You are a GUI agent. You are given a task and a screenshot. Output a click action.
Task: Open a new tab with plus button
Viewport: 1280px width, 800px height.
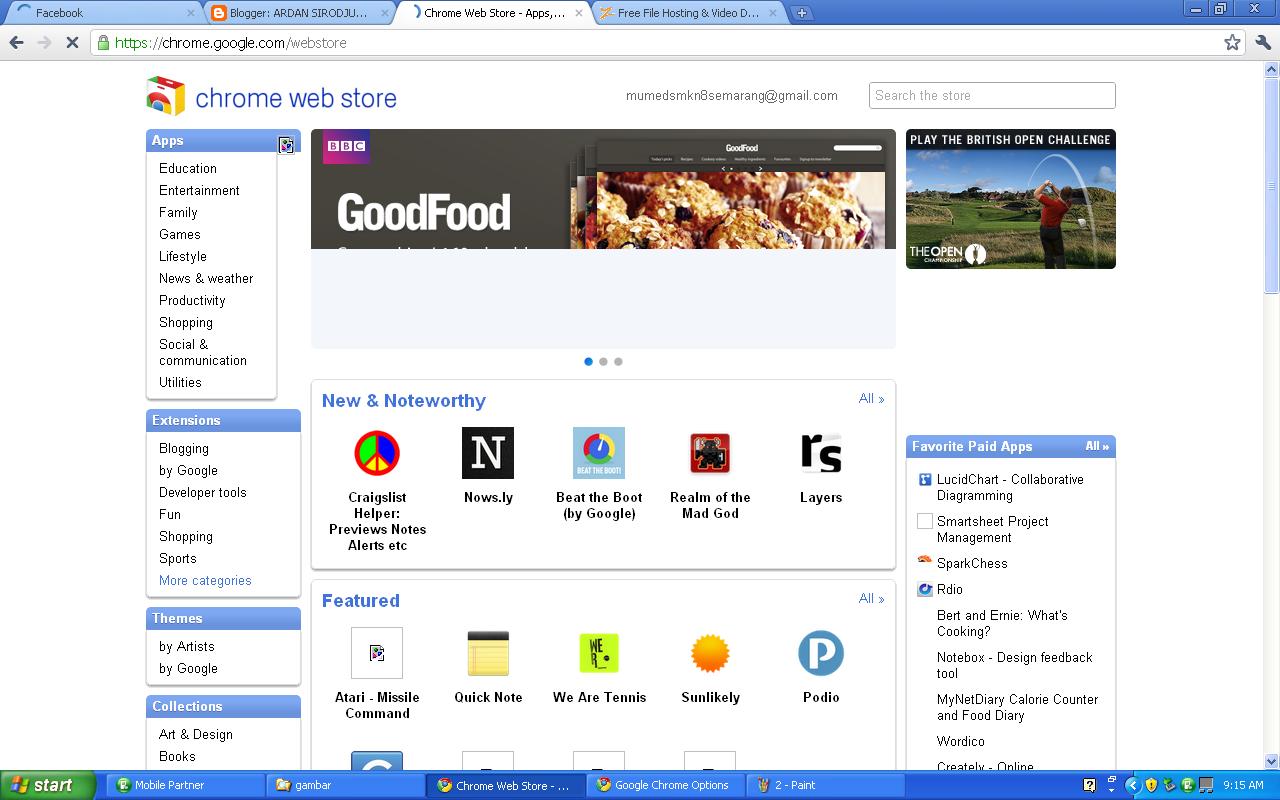801,13
